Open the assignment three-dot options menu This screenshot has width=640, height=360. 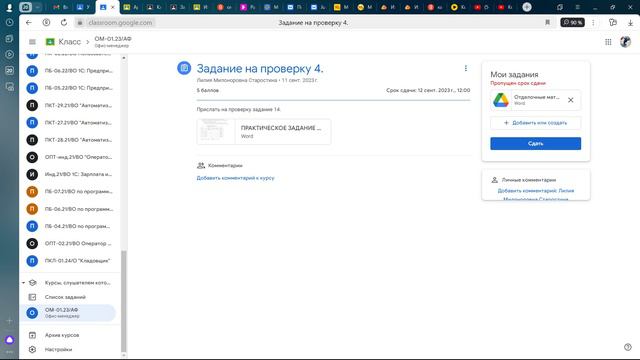pyautogui.click(x=466, y=68)
